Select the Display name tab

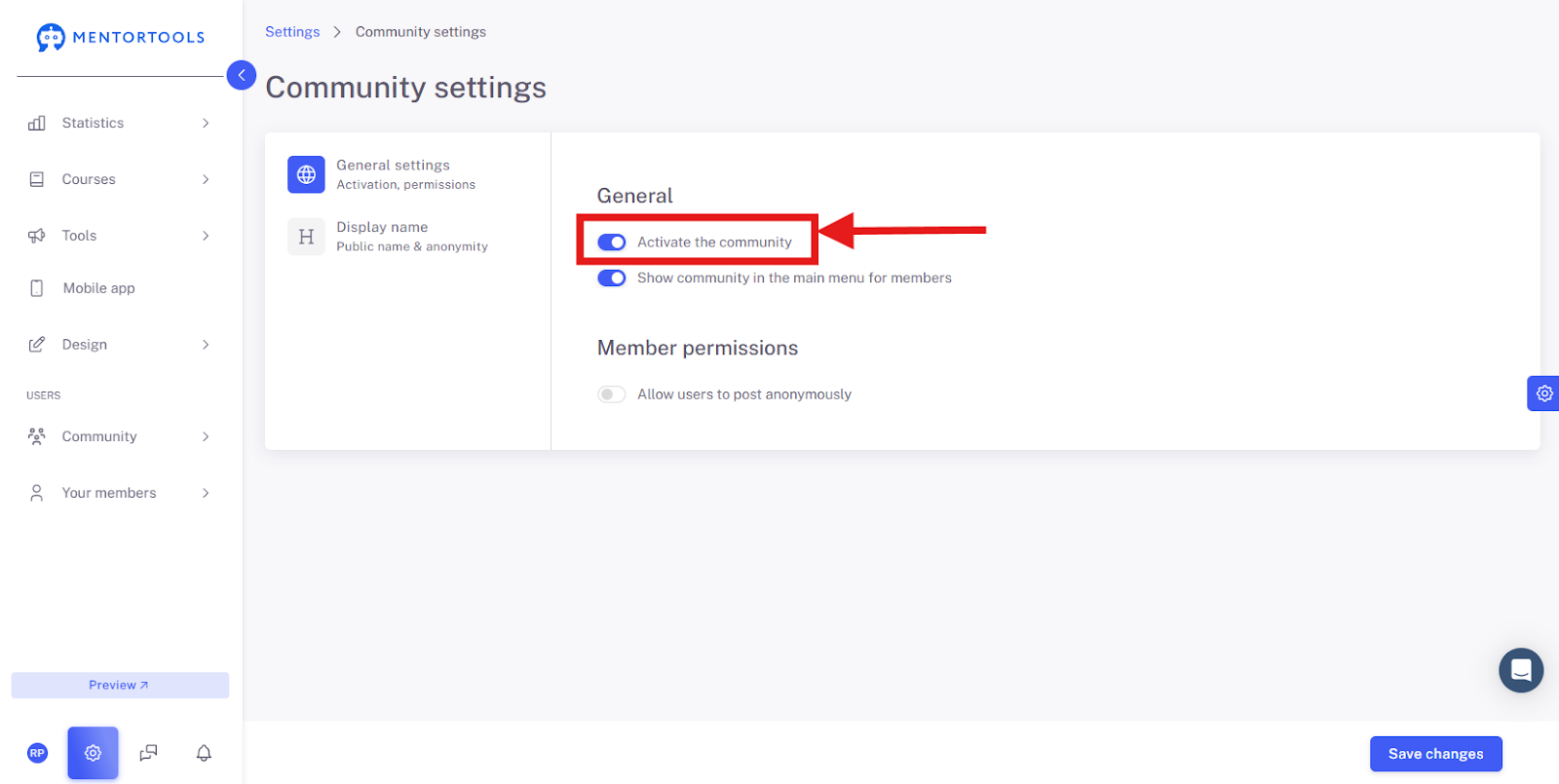(x=407, y=237)
